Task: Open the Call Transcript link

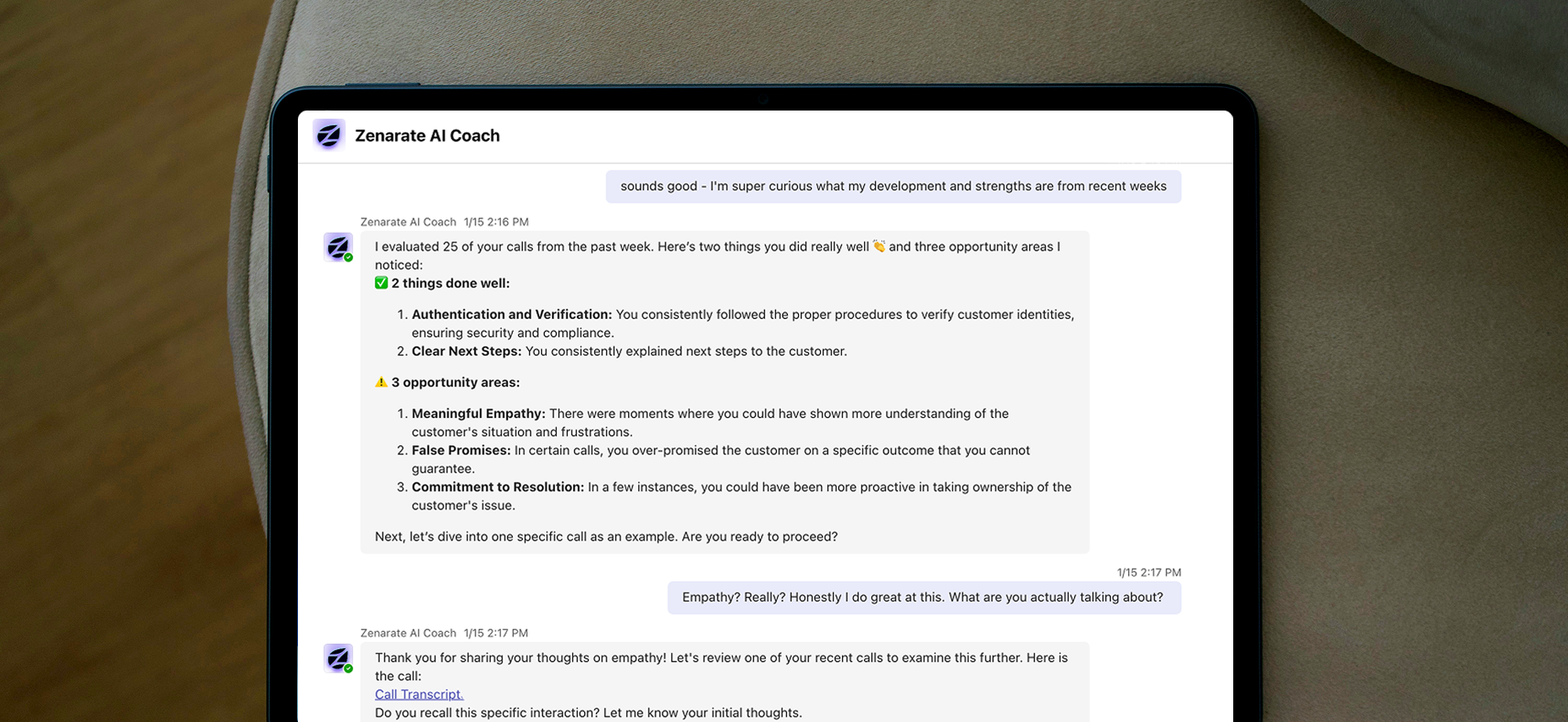Action: 419,695
